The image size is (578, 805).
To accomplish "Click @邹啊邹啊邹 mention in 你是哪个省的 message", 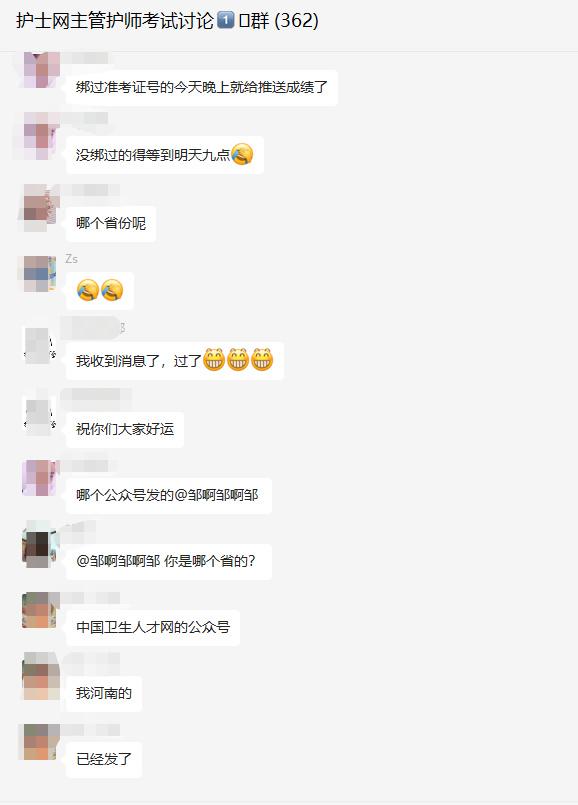I will click(x=118, y=561).
